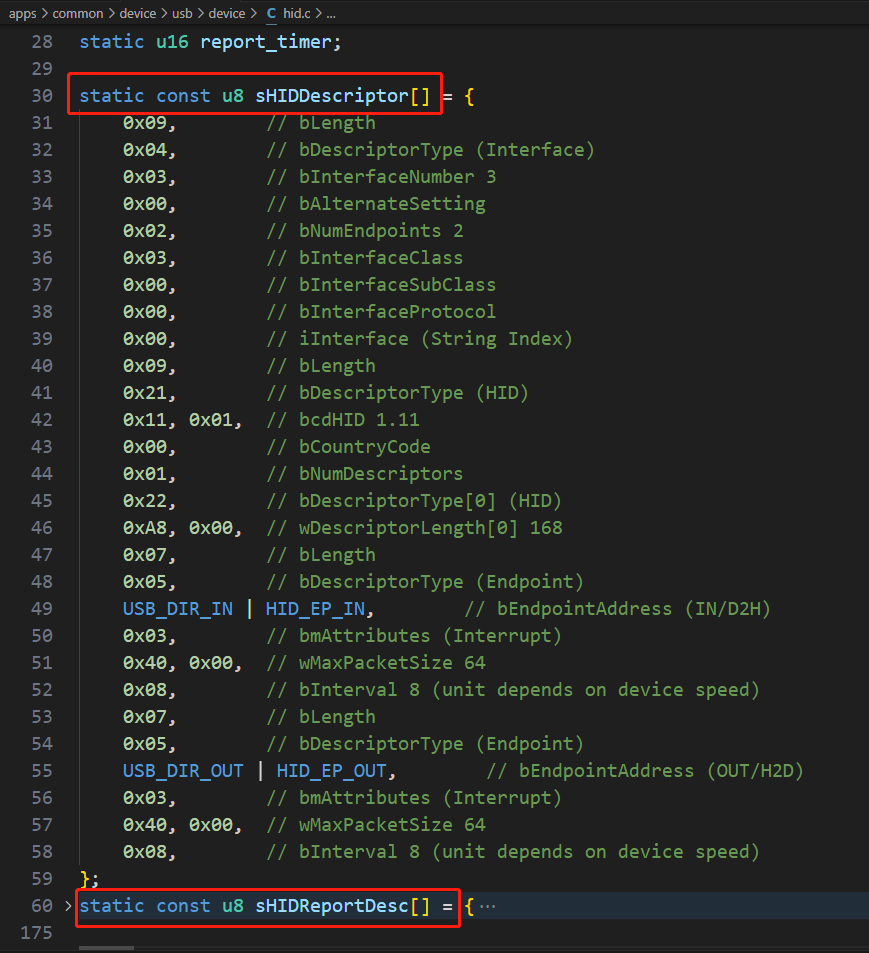869x953 pixels.
Task: Click the bNumEndpoints 2 comment
Action: (365, 231)
